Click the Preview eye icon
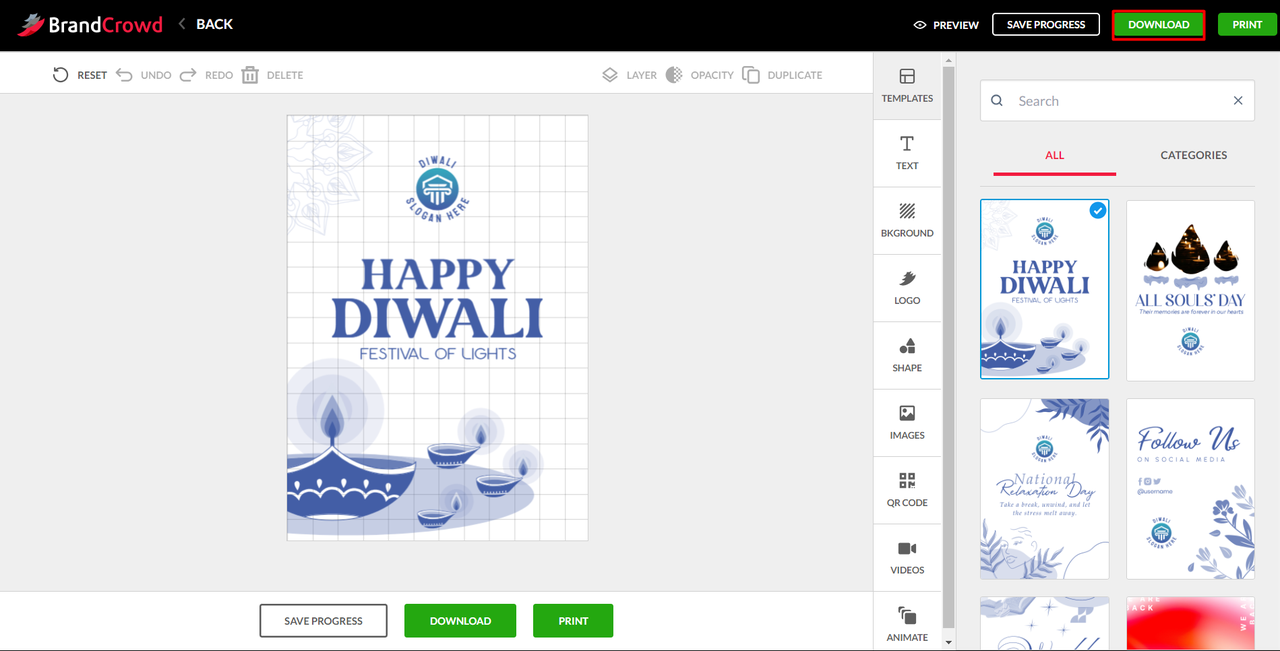Viewport: 1280px width, 651px height. tap(920, 25)
